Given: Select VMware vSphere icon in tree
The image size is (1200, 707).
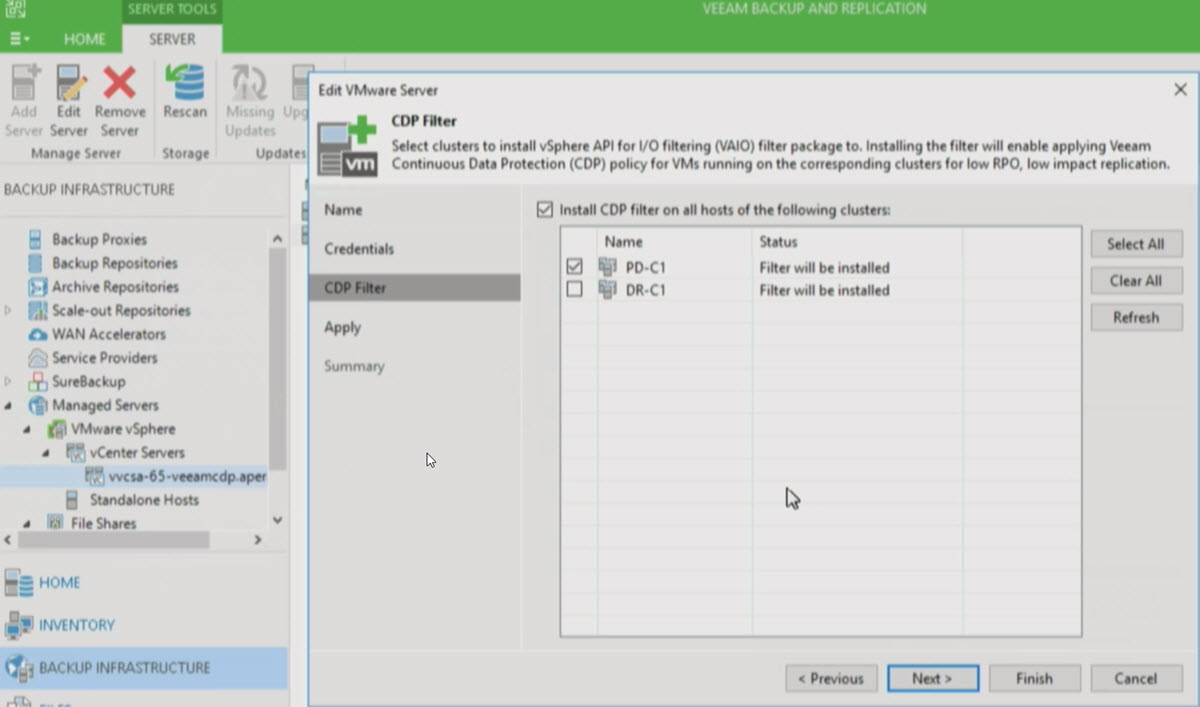Looking at the screenshot, I should pos(56,429).
